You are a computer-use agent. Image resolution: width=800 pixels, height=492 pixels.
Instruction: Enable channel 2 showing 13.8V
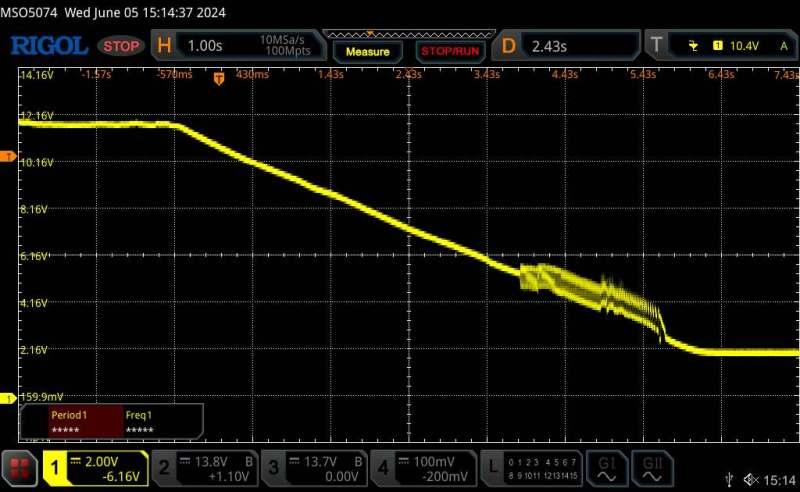point(204,467)
